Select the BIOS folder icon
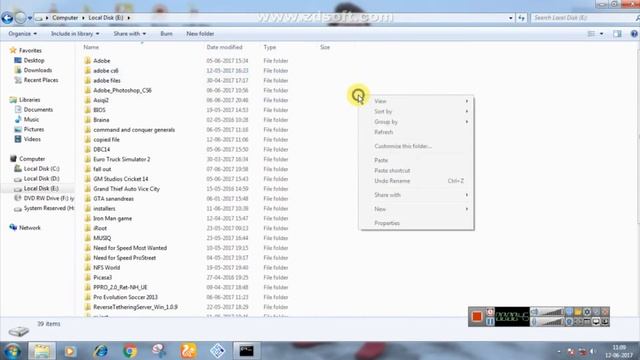Viewport: 640px width, 360px height. point(87,110)
